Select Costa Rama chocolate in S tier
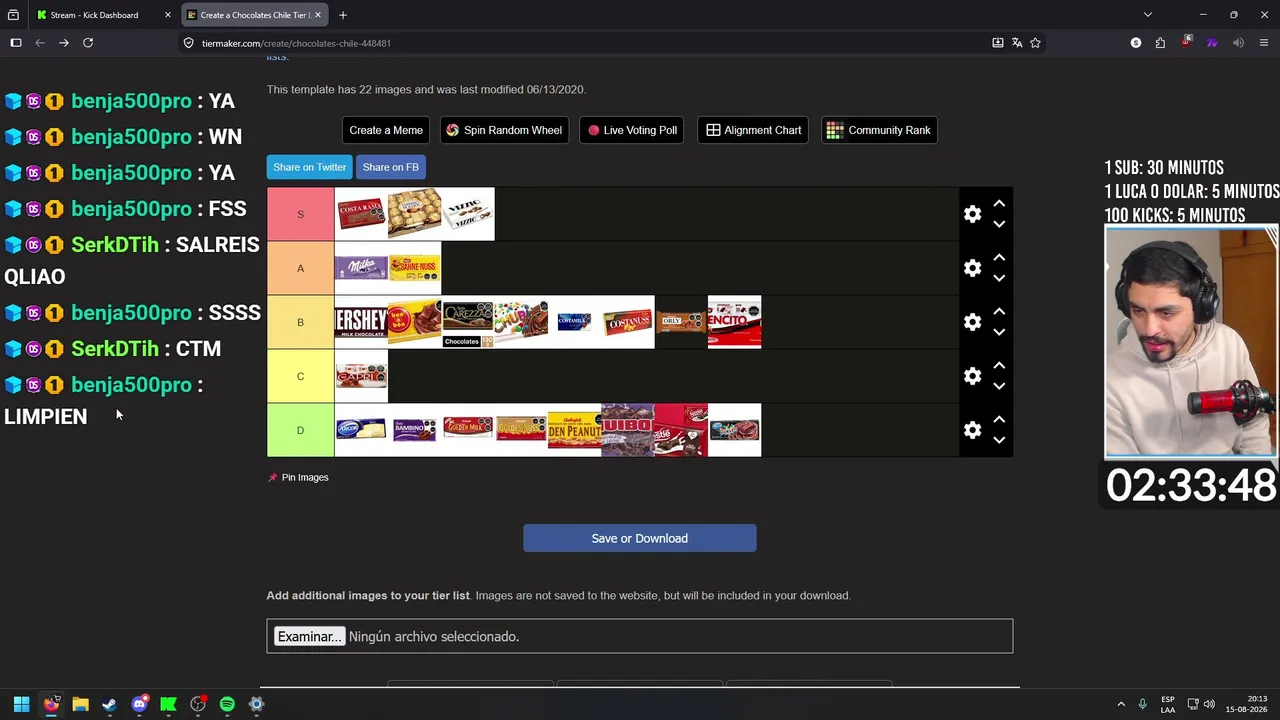This screenshot has height=720, width=1280. pos(361,214)
